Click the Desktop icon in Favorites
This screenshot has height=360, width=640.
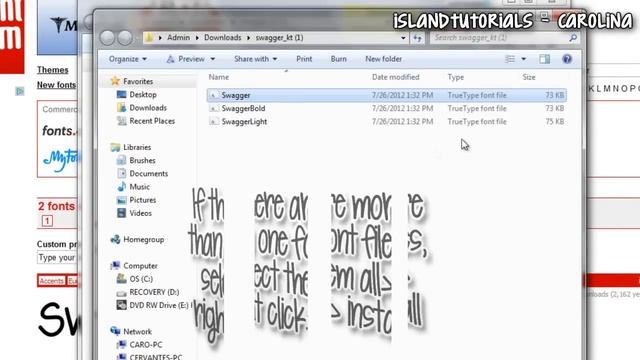pyautogui.click(x=121, y=94)
